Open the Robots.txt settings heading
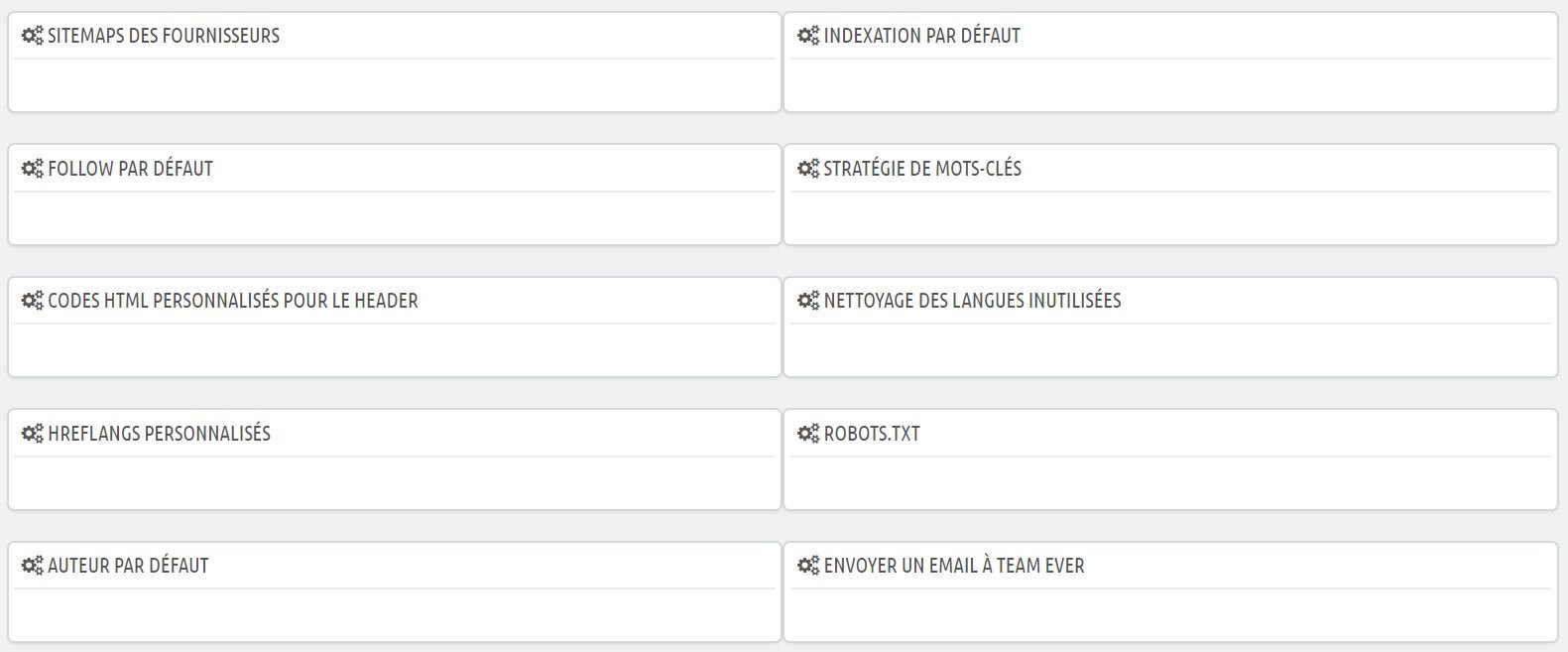Image resolution: width=1568 pixels, height=652 pixels. [x=872, y=434]
